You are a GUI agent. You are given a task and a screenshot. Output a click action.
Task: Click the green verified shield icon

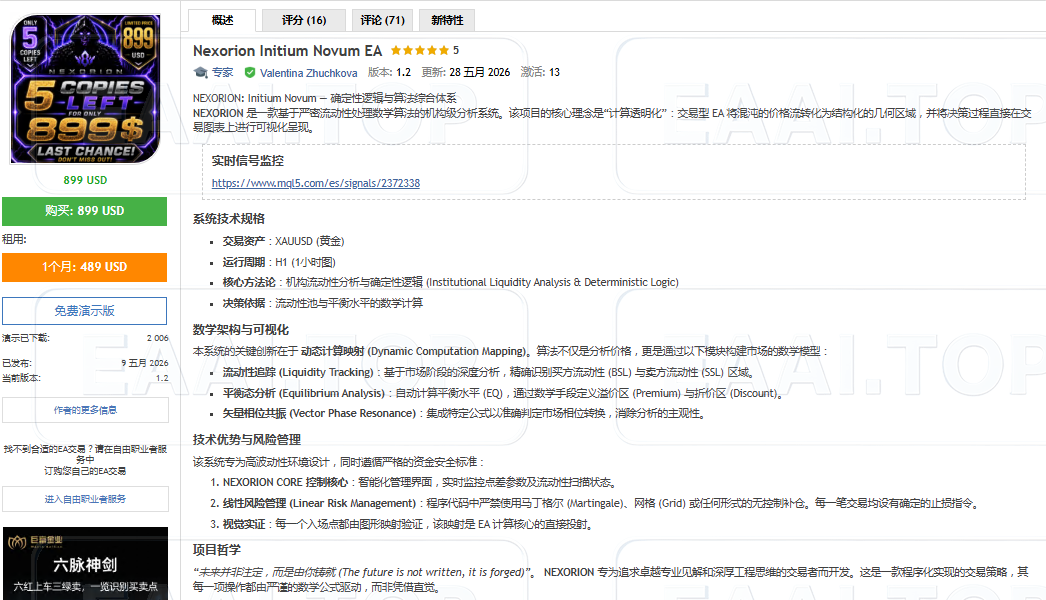tap(250, 72)
